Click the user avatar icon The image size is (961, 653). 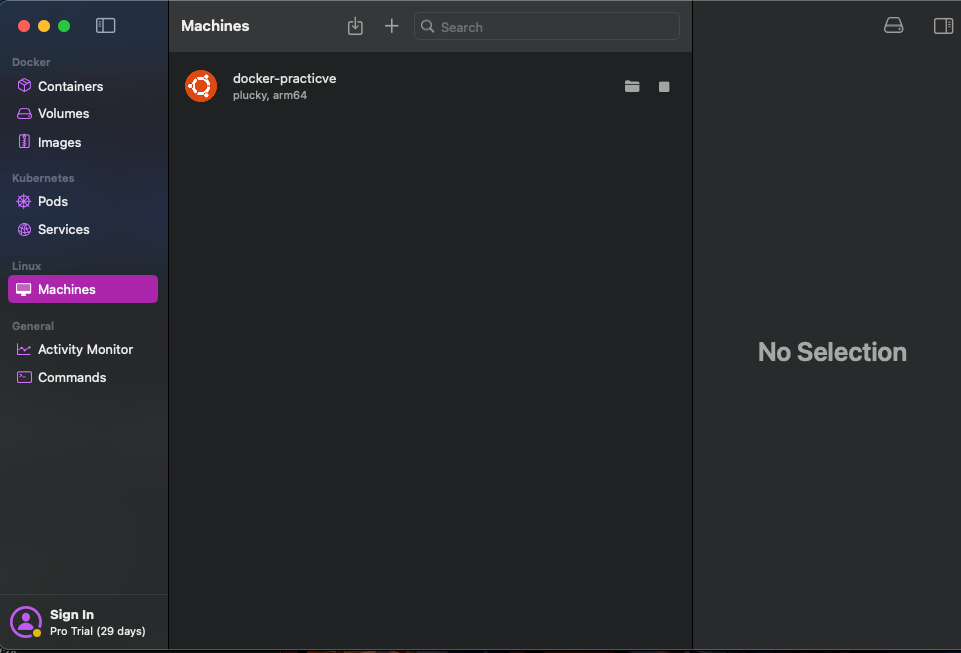(26, 622)
